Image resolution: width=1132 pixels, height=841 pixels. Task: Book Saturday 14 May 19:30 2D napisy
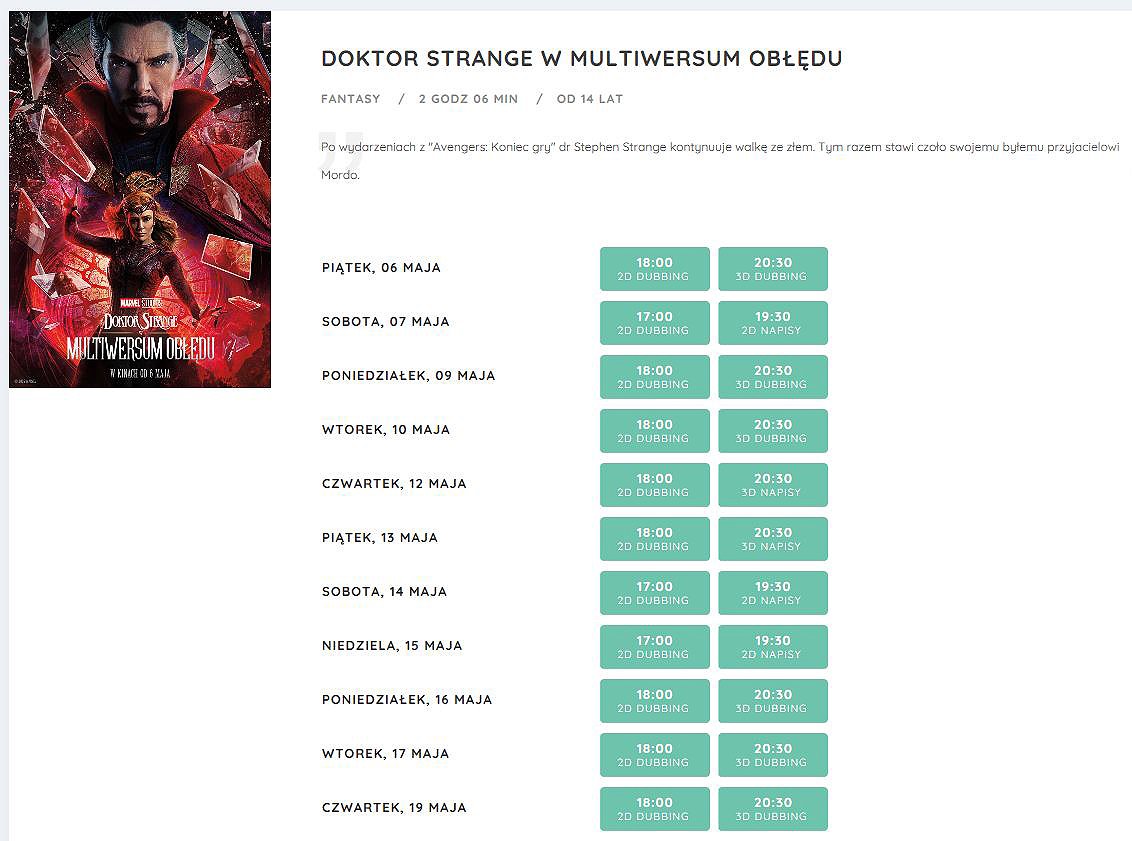[772, 593]
